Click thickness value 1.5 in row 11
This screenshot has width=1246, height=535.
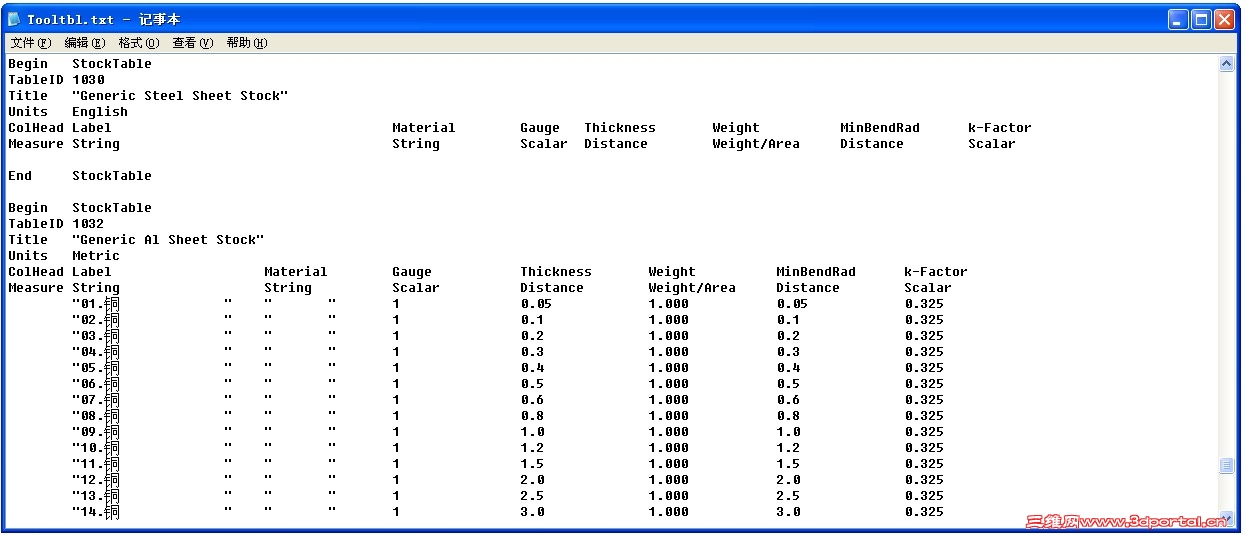[x=532, y=464]
